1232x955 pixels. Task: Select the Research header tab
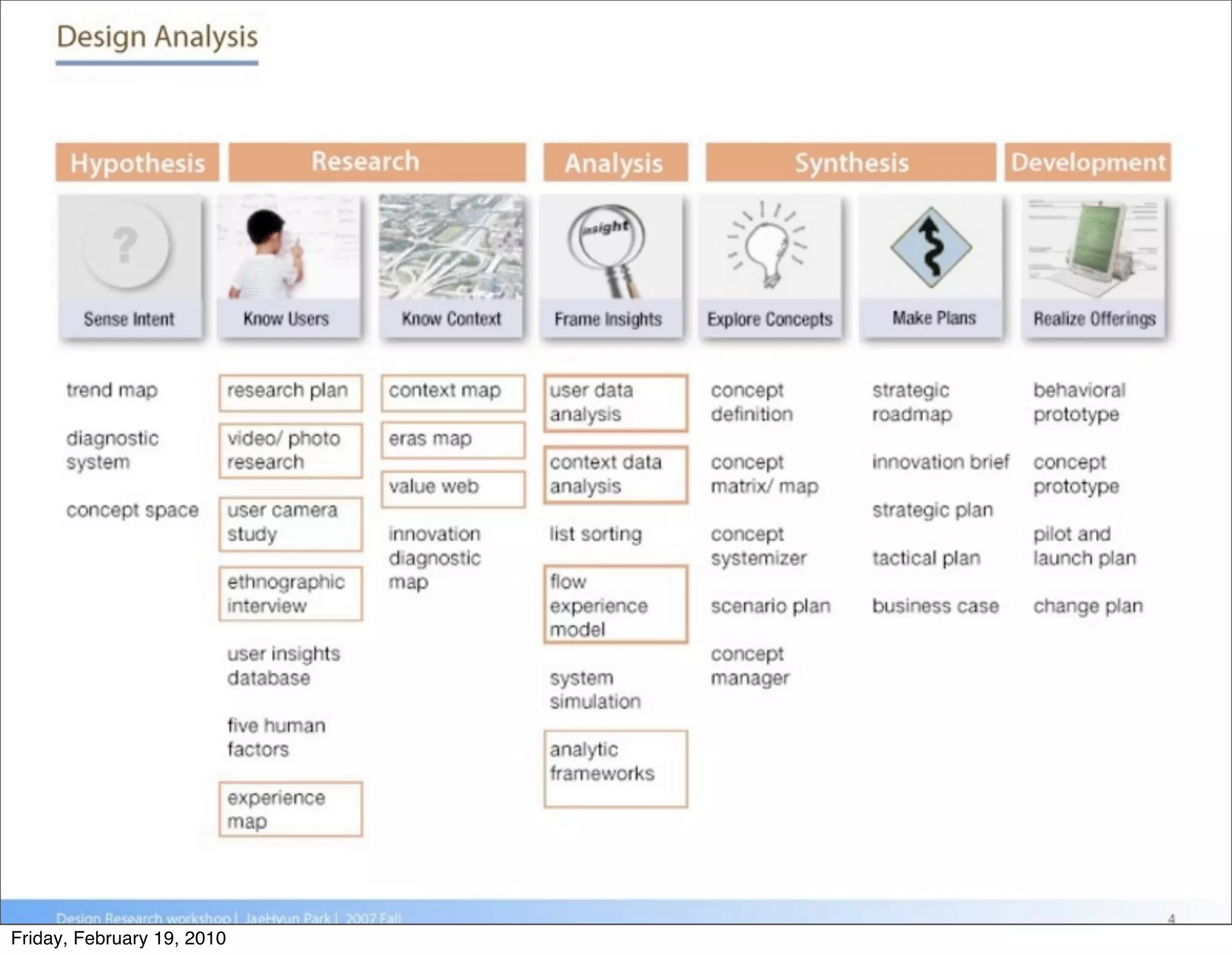377,162
